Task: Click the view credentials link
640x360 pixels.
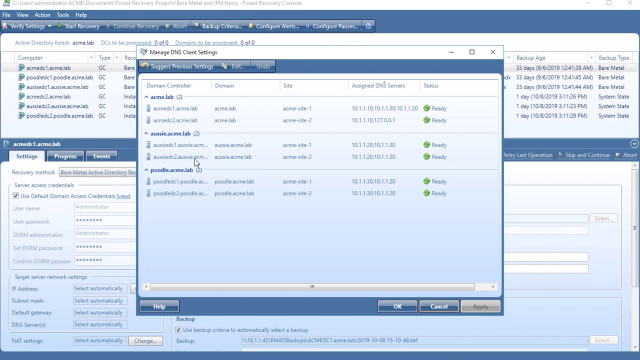Action: (123, 196)
